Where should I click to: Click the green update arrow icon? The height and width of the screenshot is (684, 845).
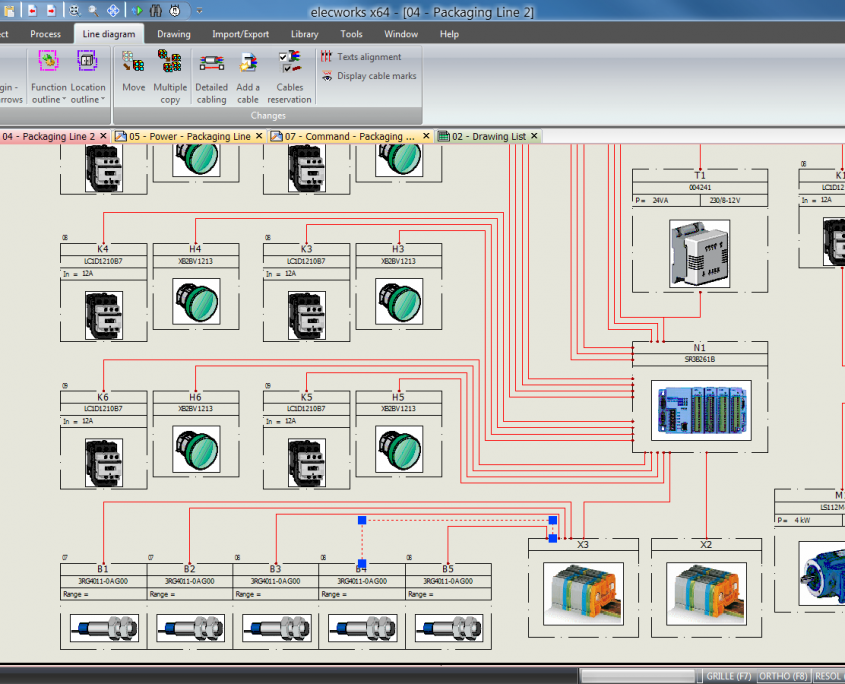[137, 10]
